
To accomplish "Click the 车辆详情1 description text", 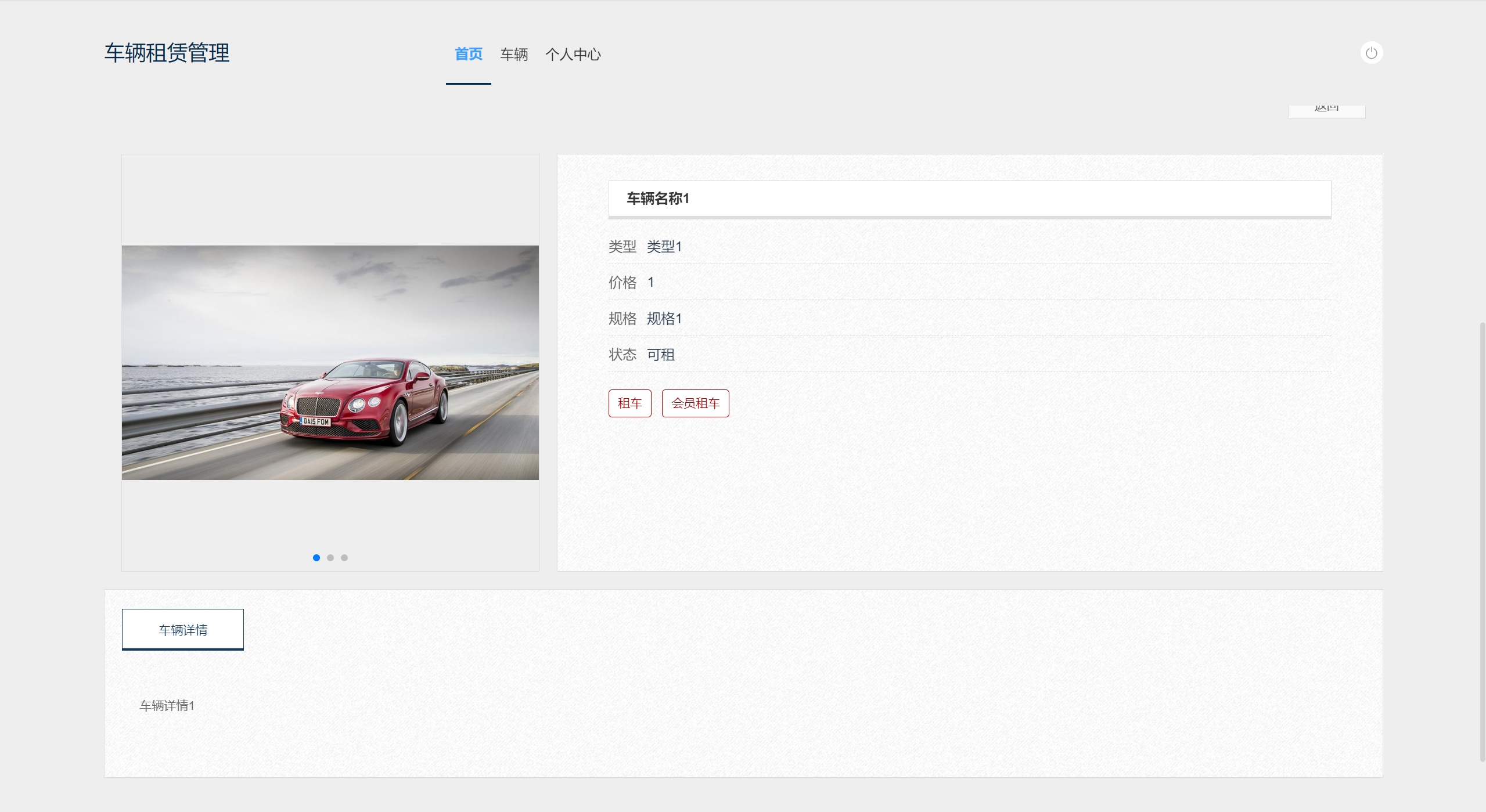I will [x=167, y=706].
